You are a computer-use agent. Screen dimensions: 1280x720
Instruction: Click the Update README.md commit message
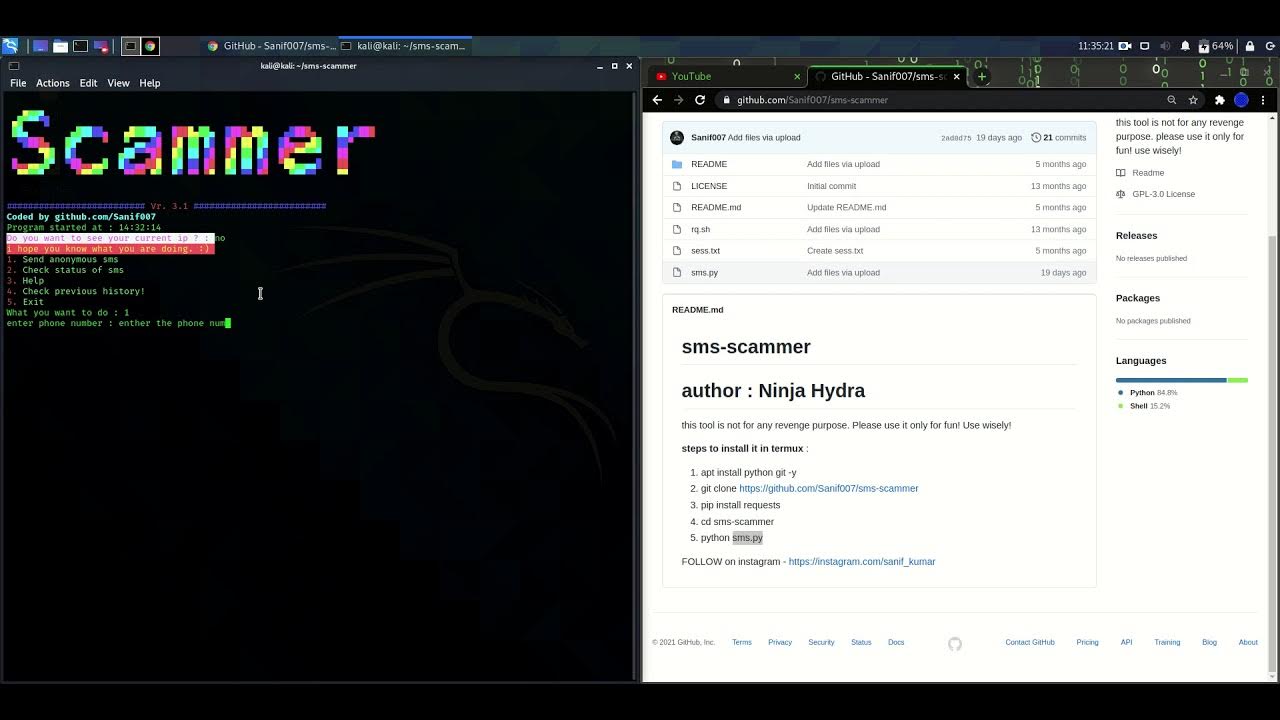(846, 208)
